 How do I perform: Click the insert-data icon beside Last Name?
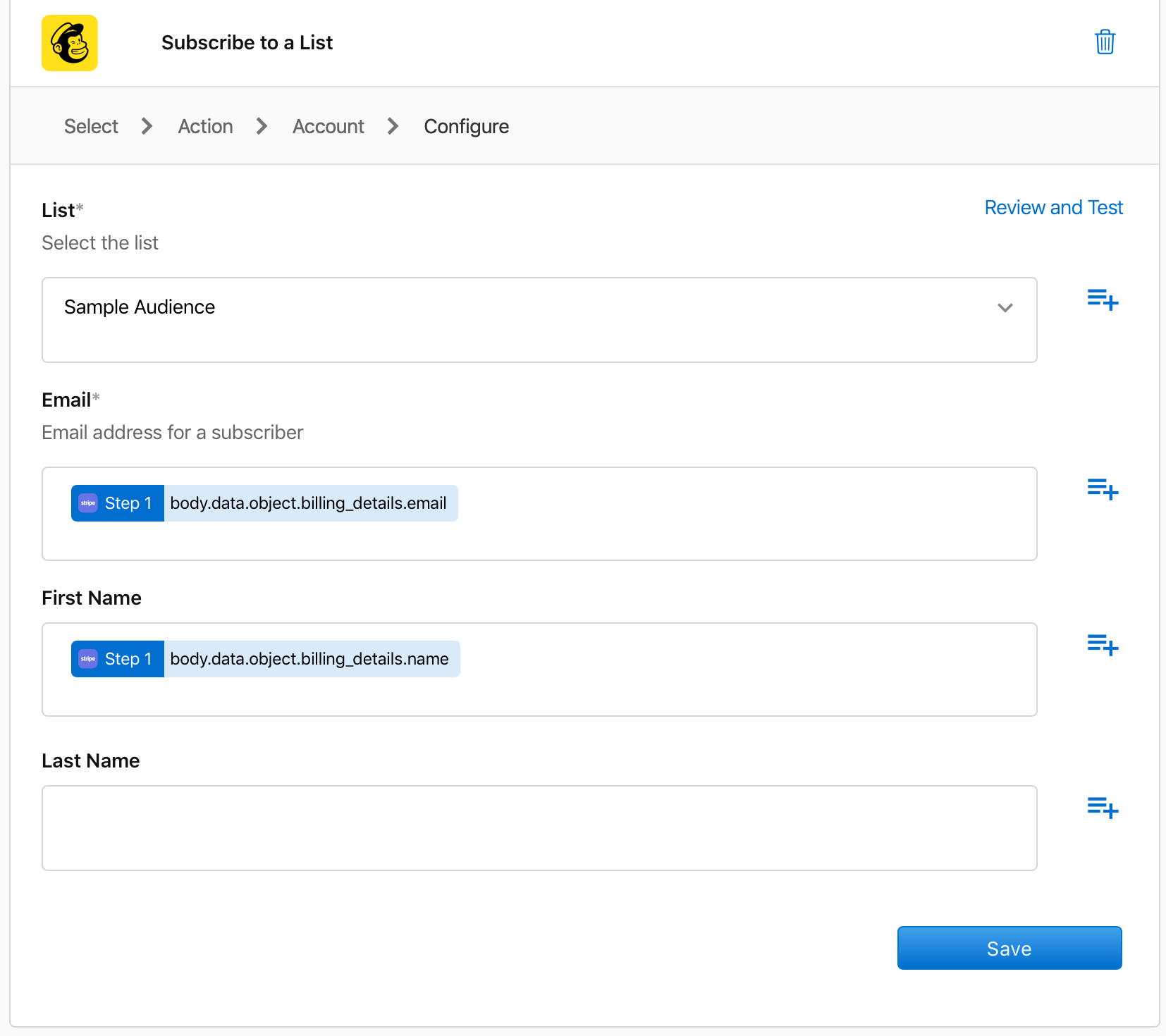click(1103, 808)
